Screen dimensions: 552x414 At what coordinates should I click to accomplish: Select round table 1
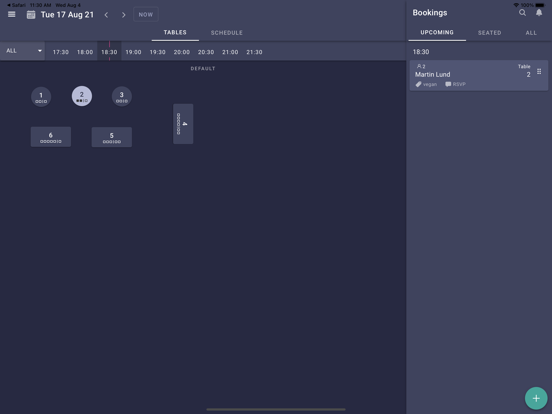41,97
